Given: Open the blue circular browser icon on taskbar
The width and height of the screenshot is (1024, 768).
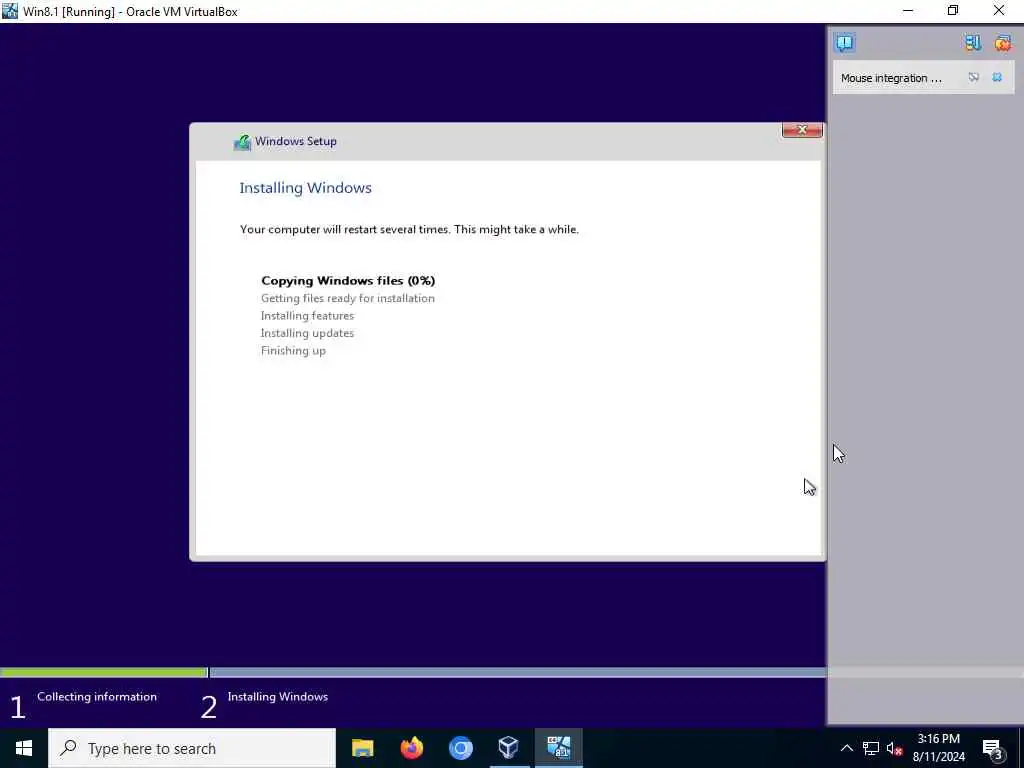Looking at the screenshot, I should [x=460, y=748].
